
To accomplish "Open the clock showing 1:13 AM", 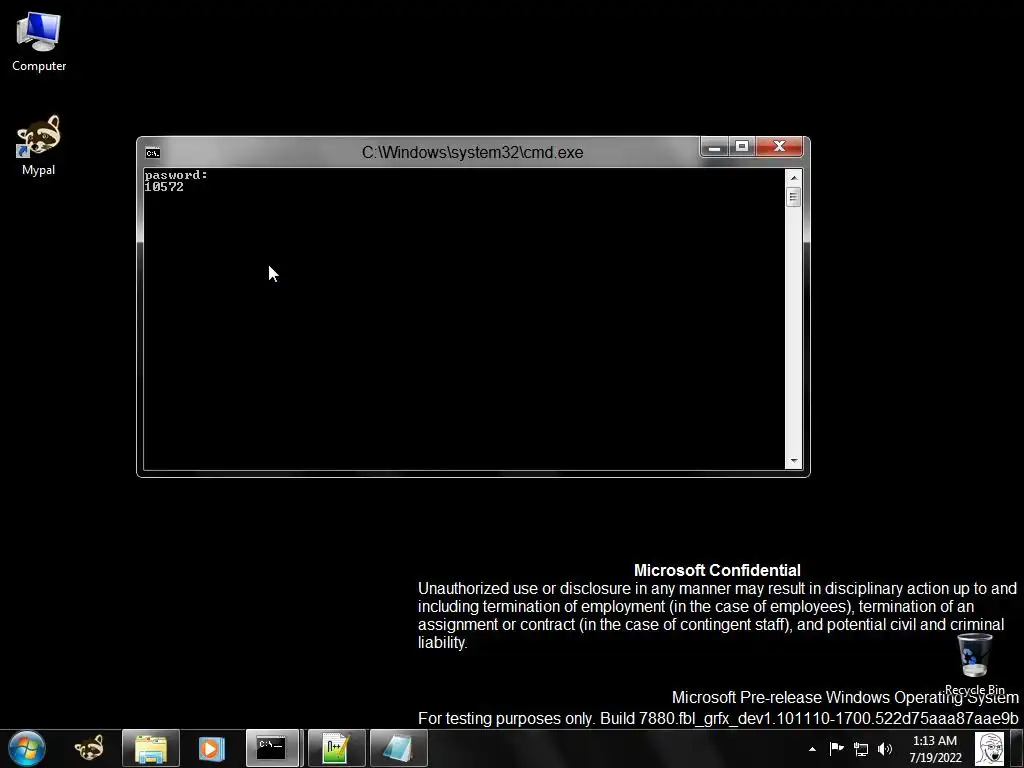I will pyautogui.click(x=935, y=749).
